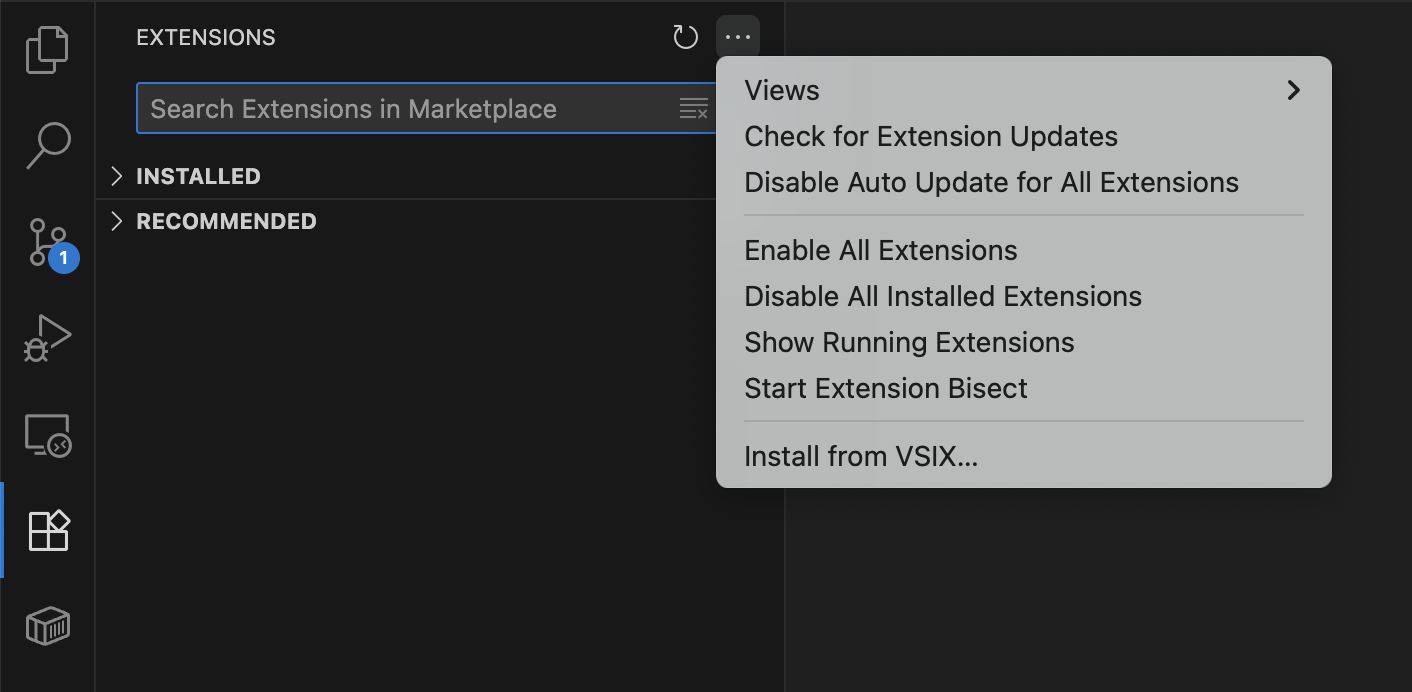Image resolution: width=1412 pixels, height=692 pixels.
Task: Open Source Control view
Action: click(47, 243)
